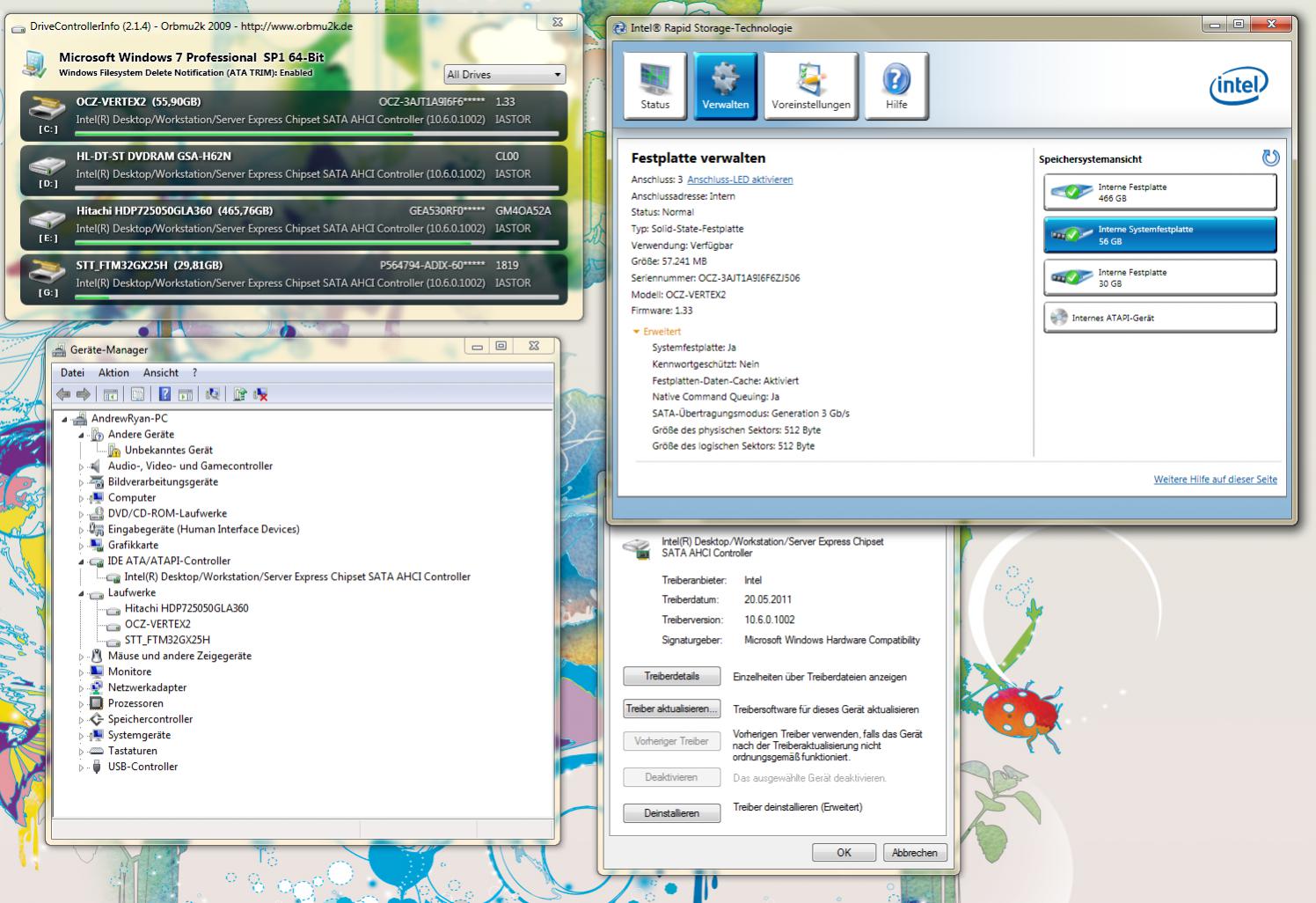
Task: Click the Deinstallieren button
Action: click(671, 813)
